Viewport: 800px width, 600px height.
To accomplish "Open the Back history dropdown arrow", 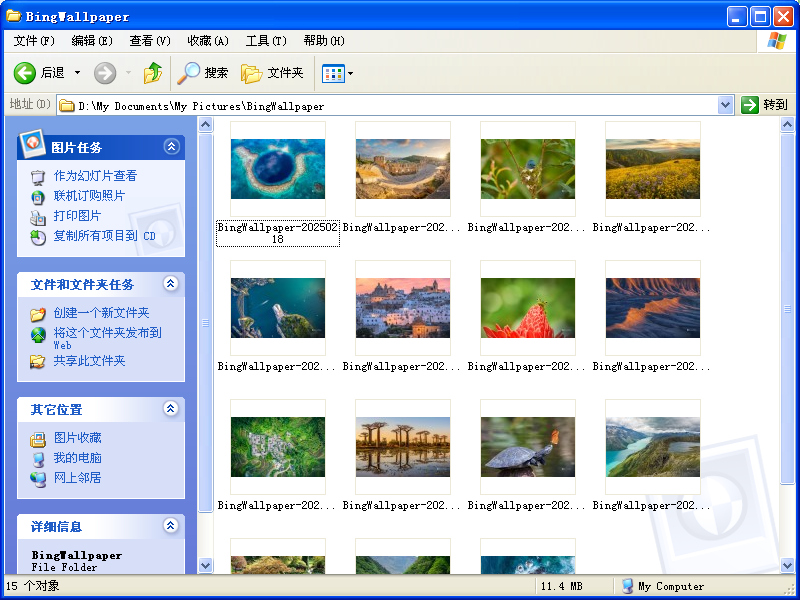I will 78,73.
